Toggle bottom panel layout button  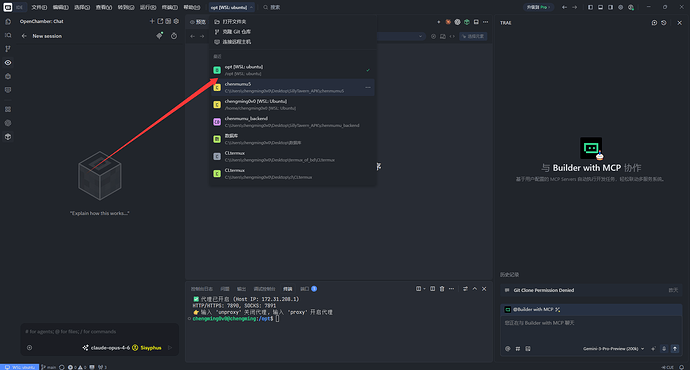[x=600, y=7]
